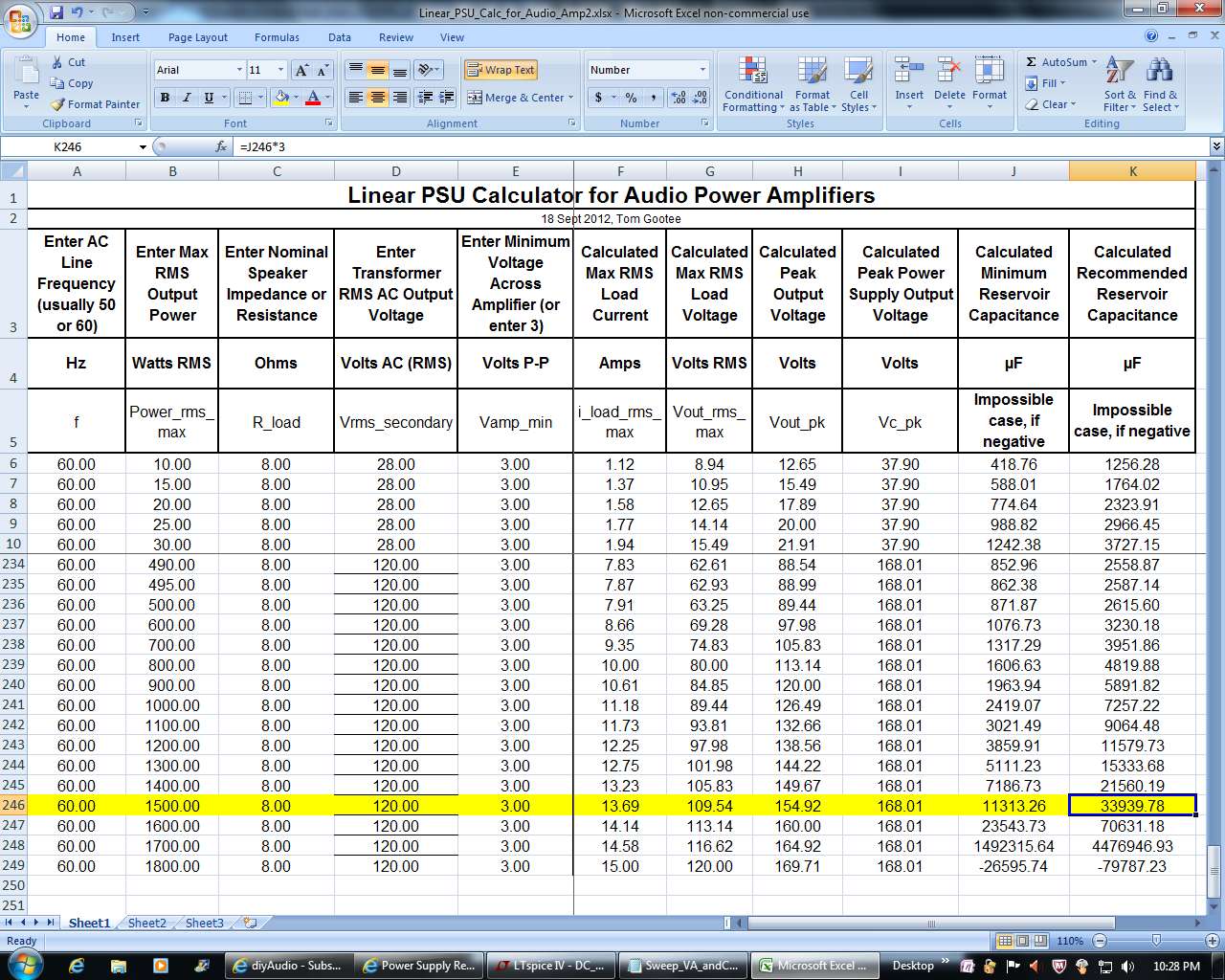The width and height of the screenshot is (1225, 980).
Task: Insert new worksheet tab icon
Action: tap(251, 923)
